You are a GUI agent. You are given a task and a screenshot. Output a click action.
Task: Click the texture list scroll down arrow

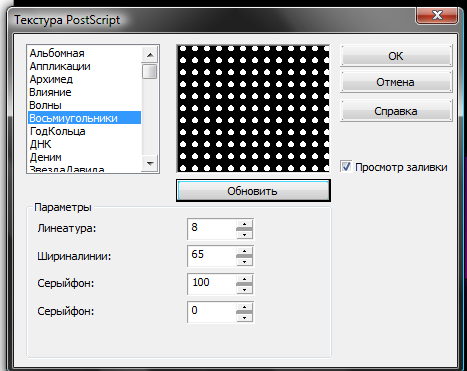pos(150,163)
